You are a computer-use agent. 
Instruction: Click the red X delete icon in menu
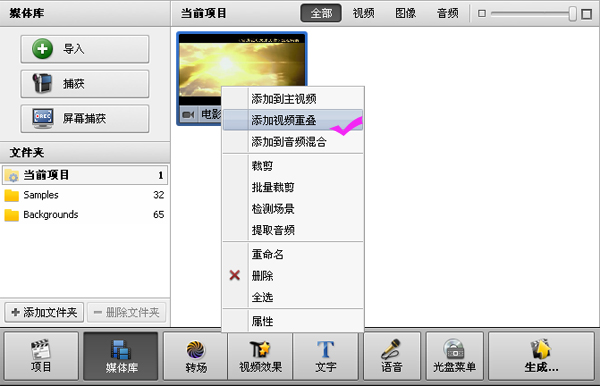[235, 275]
